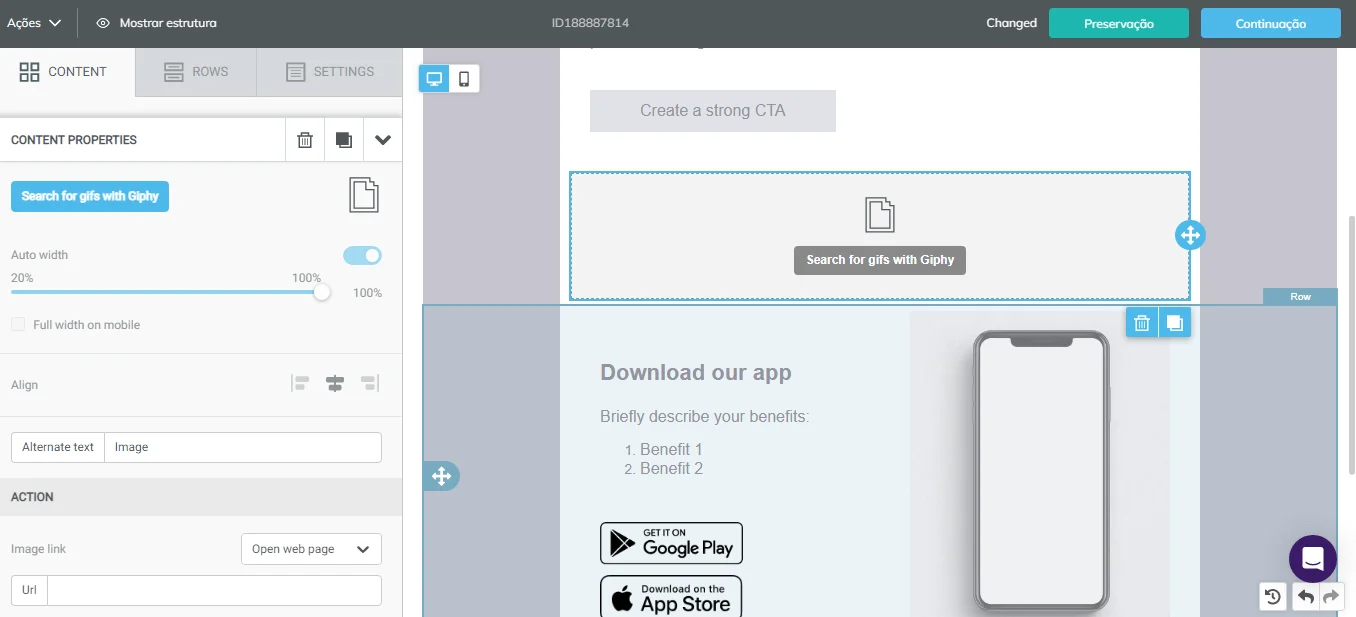Open the edit history icon

(x=1272, y=597)
